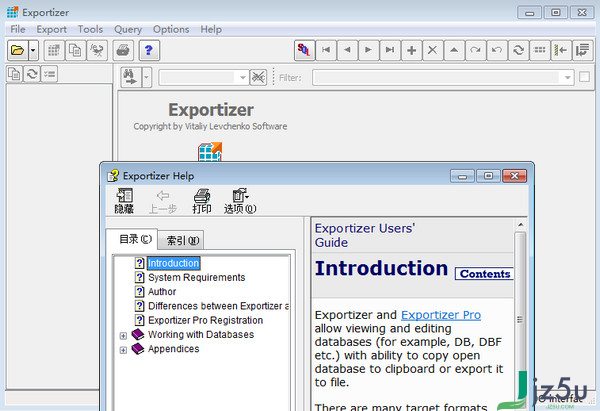Image resolution: width=600 pixels, height=411 pixels.
Task: Click Exportizer Users' Guide link
Action: pos(365,235)
